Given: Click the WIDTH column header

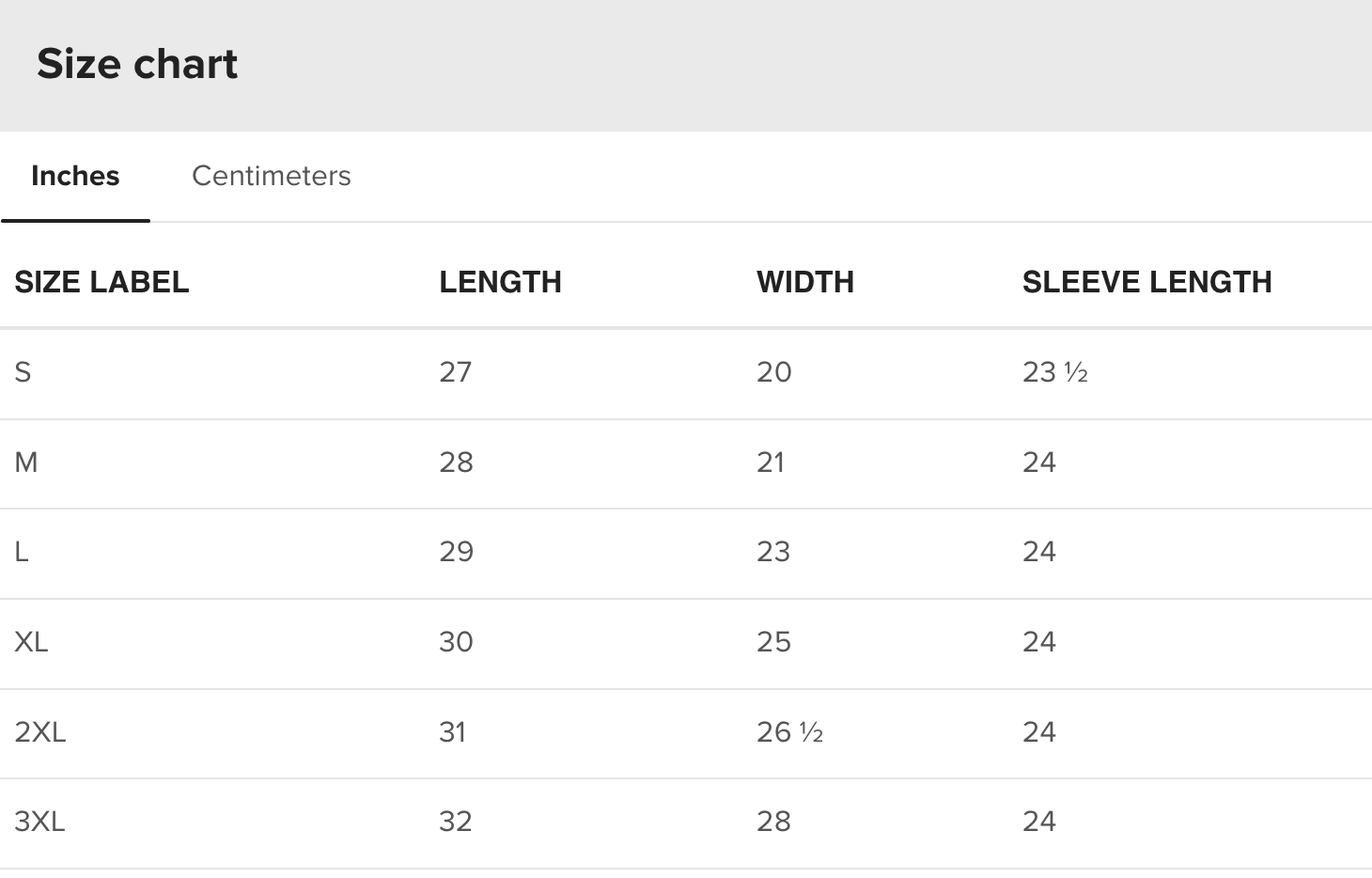Looking at the screenshot, I should (x=805, y=282).
